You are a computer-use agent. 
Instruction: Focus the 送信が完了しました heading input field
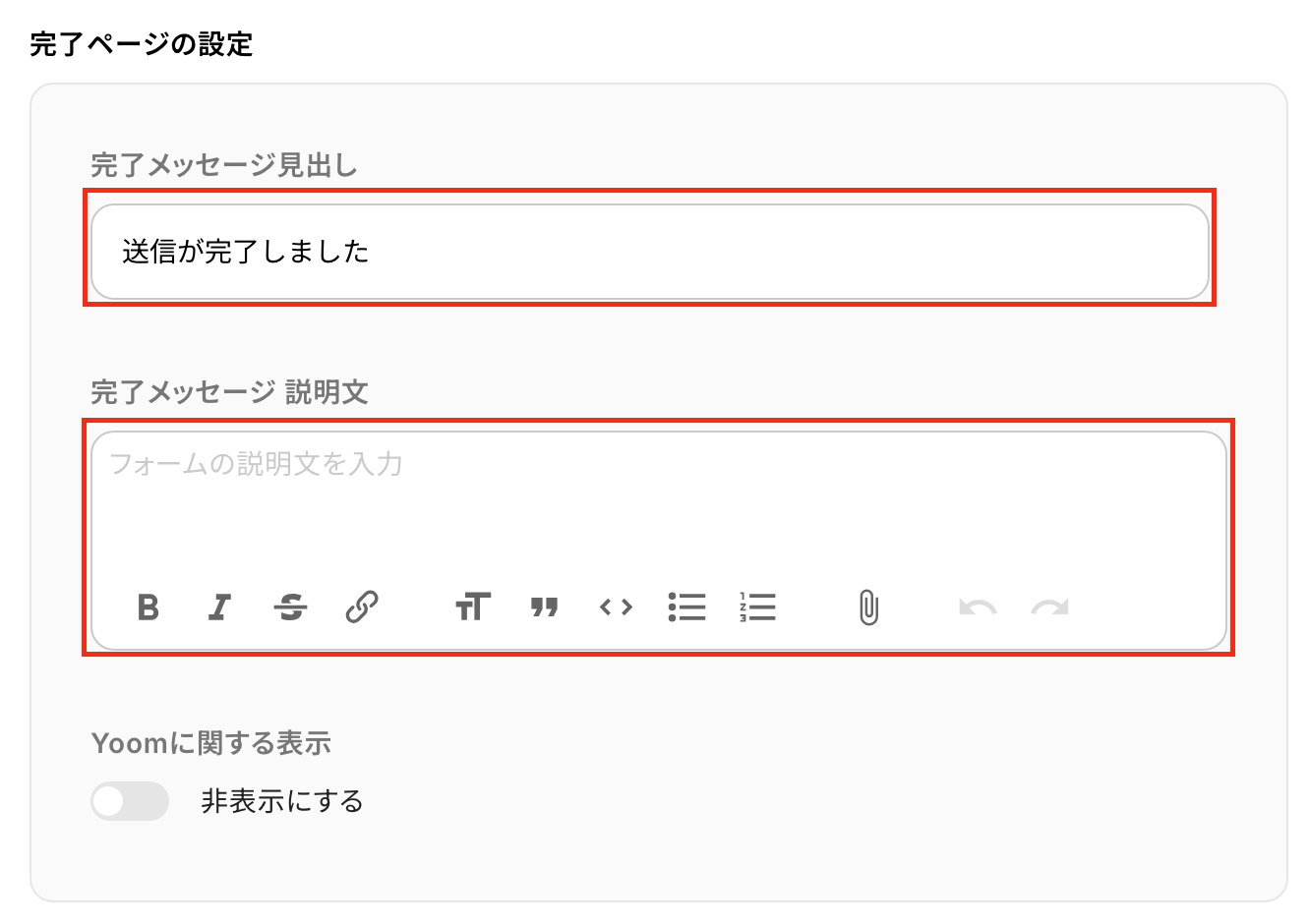(x=650, y=252)
